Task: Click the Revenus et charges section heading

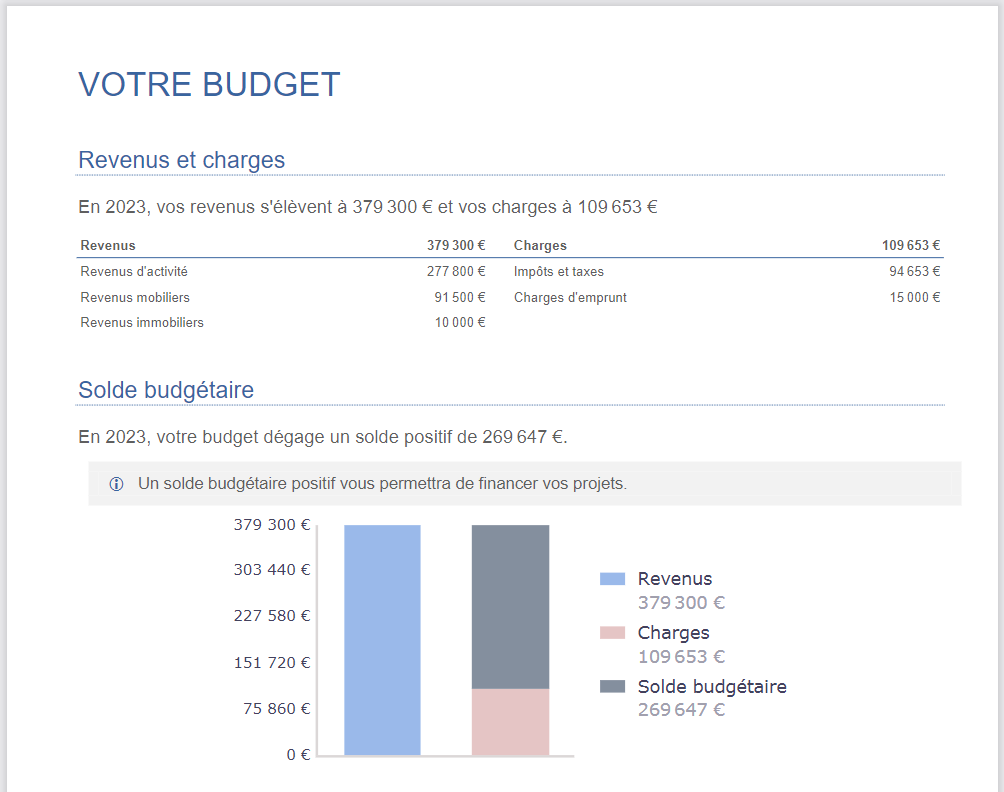Action: [x=181, y=160]
